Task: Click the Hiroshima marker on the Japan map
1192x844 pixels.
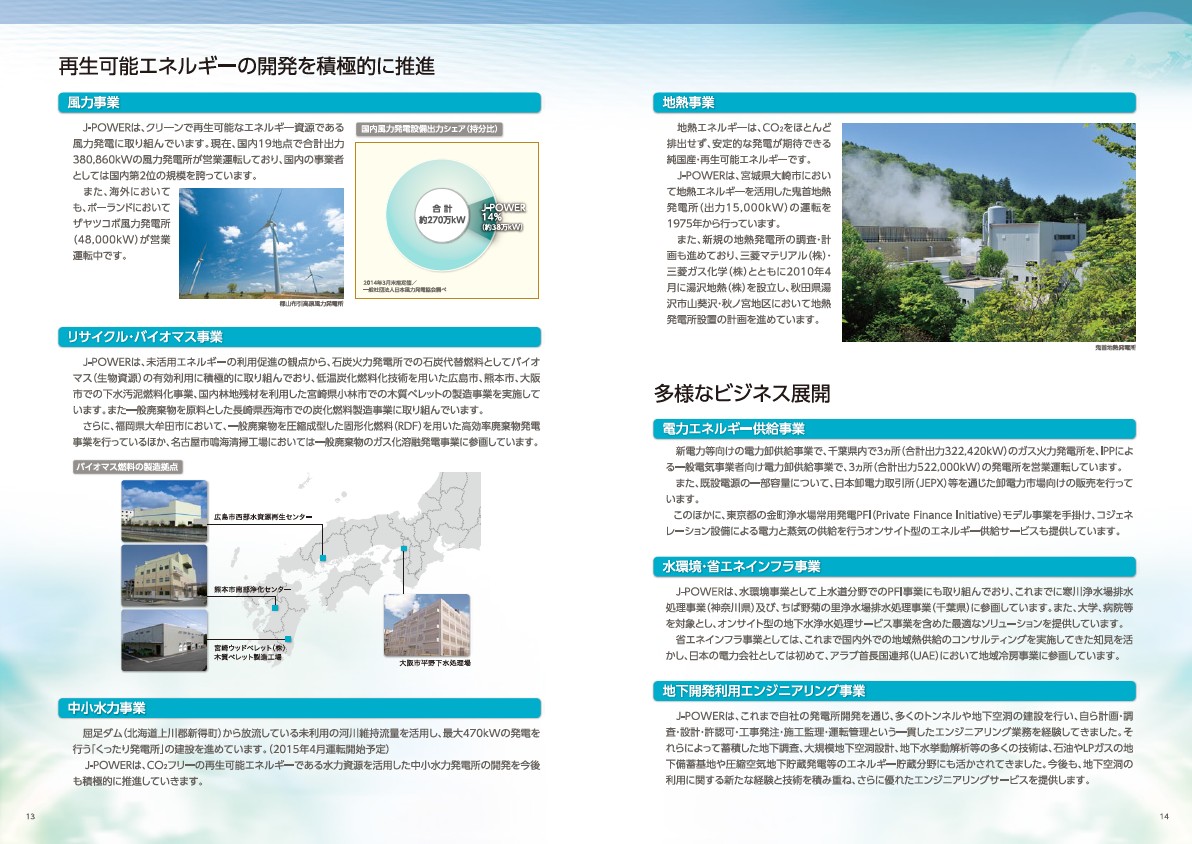Action: click(323, 559)
